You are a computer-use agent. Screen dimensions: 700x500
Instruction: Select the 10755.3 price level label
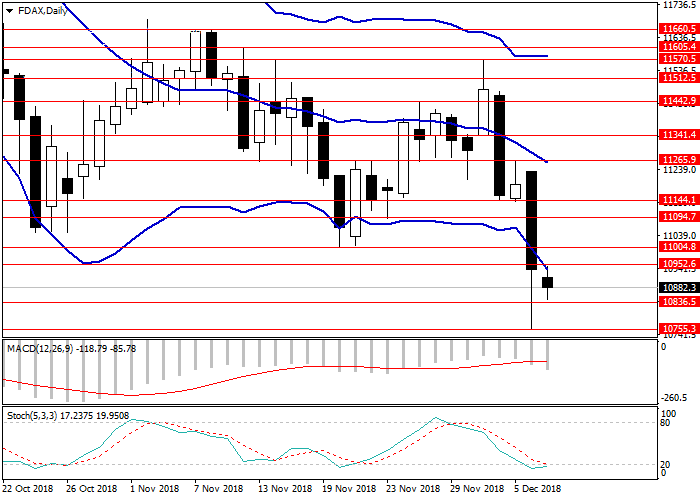pyautogui.click(x=679, y=329)
